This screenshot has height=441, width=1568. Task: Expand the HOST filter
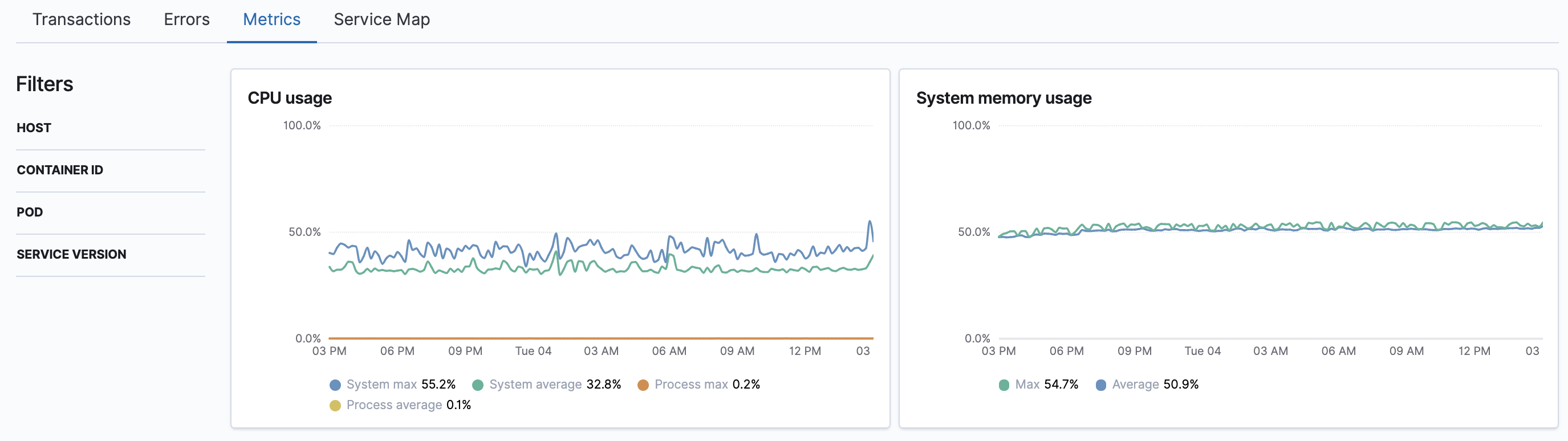(34, 128)
